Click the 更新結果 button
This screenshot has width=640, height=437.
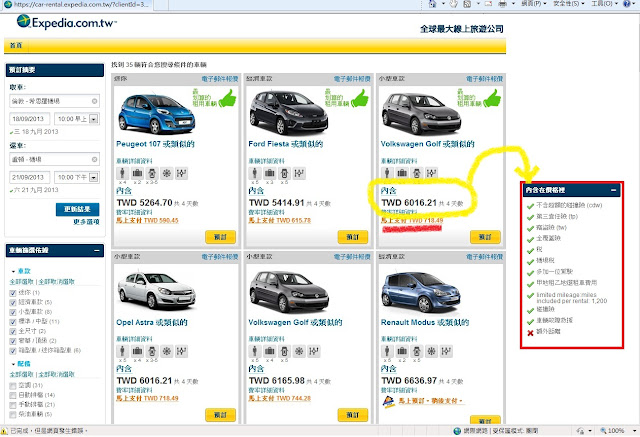tap(77, 209)
